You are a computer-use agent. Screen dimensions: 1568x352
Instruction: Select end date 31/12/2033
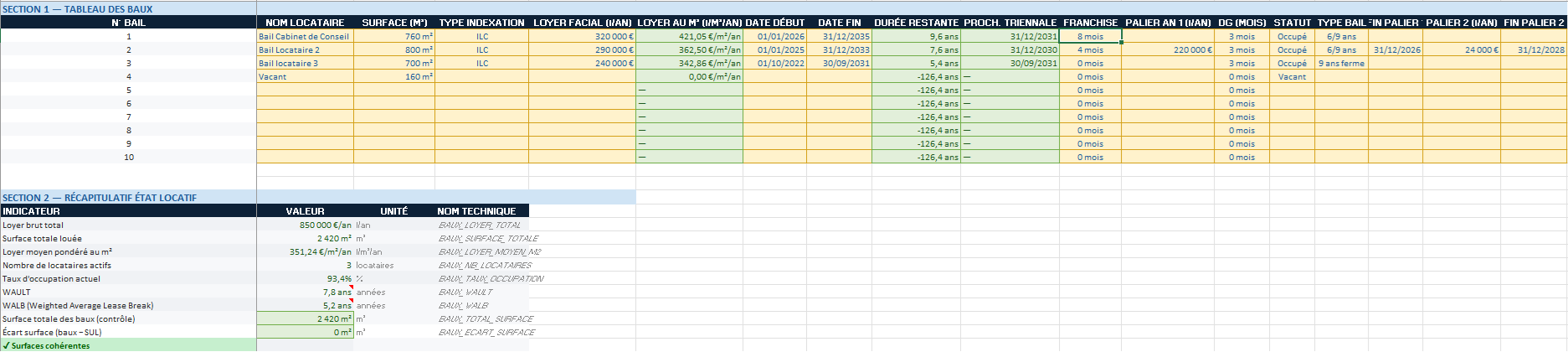point(840,49)
